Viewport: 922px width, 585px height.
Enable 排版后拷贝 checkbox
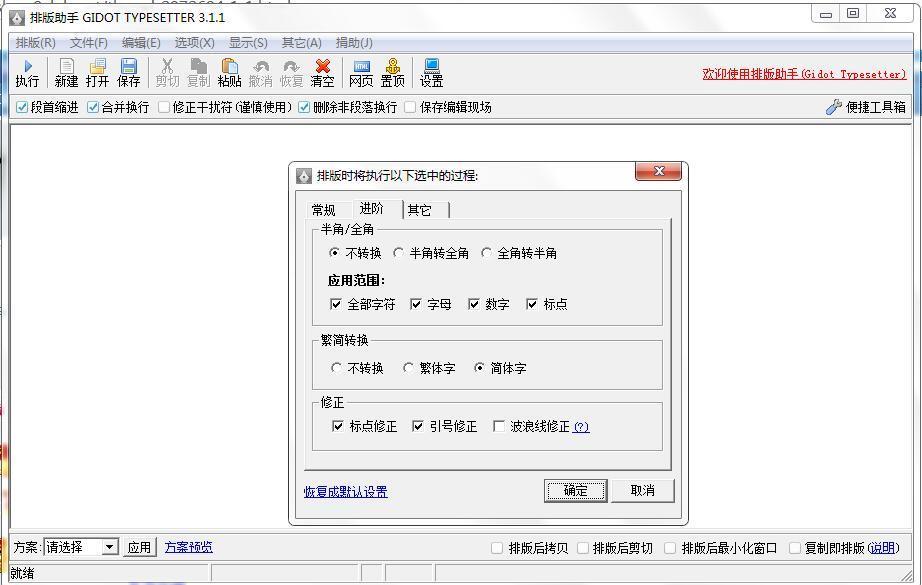[x=497, y=548]
